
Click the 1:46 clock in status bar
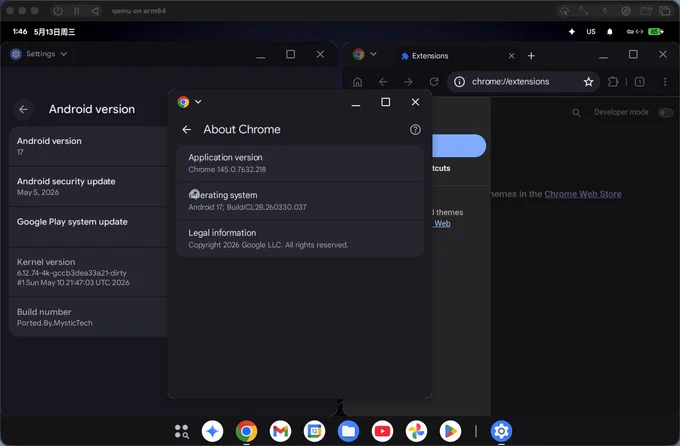(20, 32)
